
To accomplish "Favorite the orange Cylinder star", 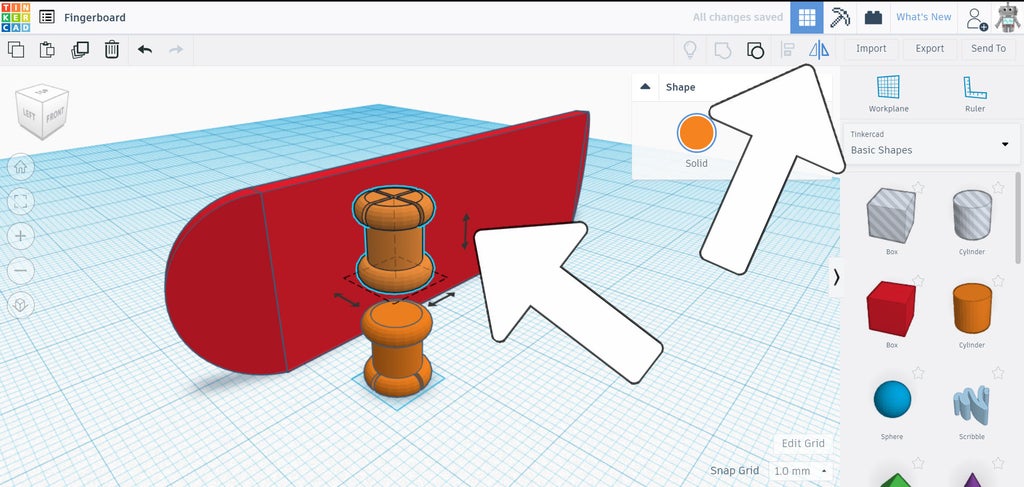I will [x=998, y=281].
